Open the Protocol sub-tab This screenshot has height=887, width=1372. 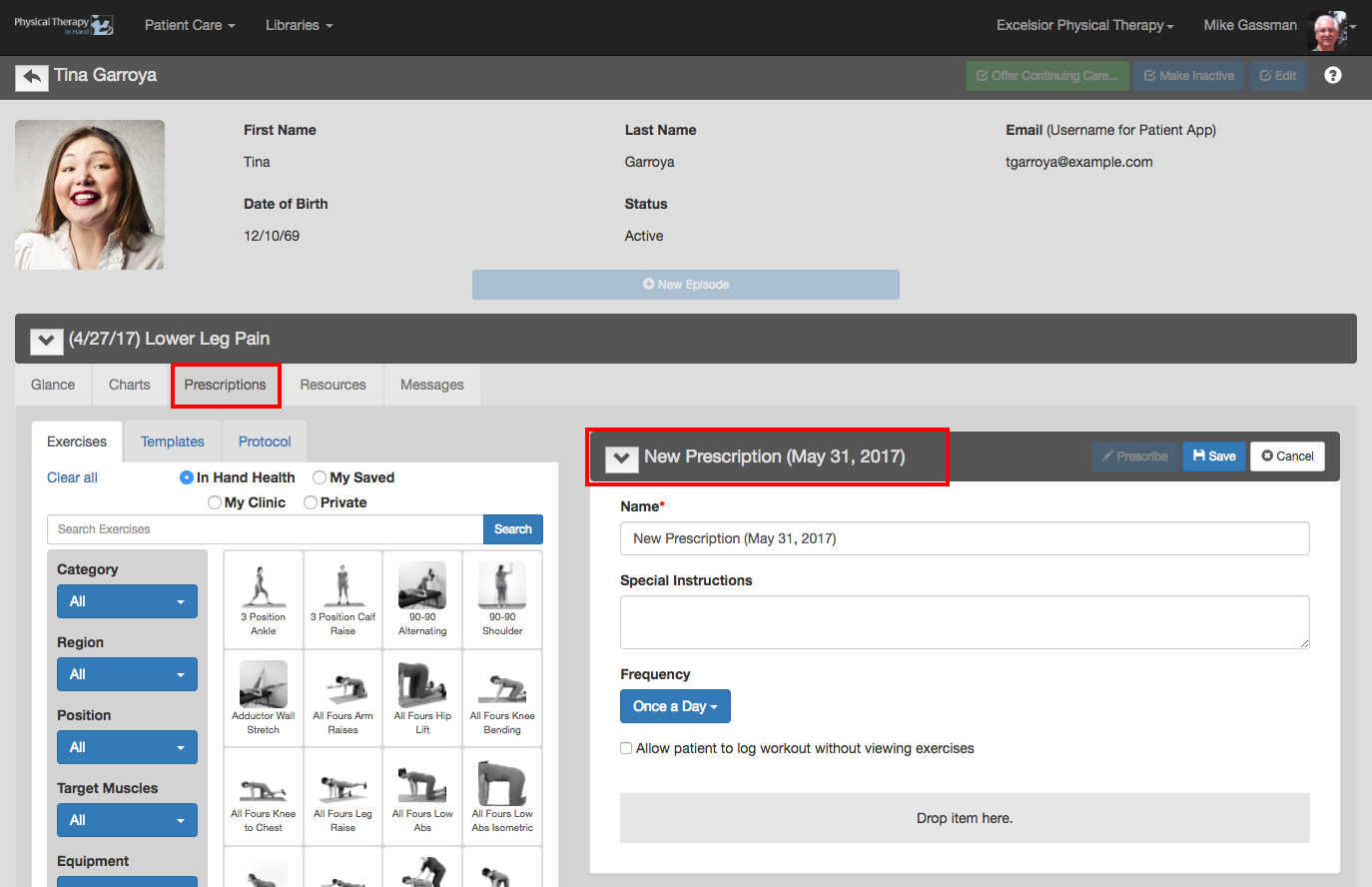(265, 442)
